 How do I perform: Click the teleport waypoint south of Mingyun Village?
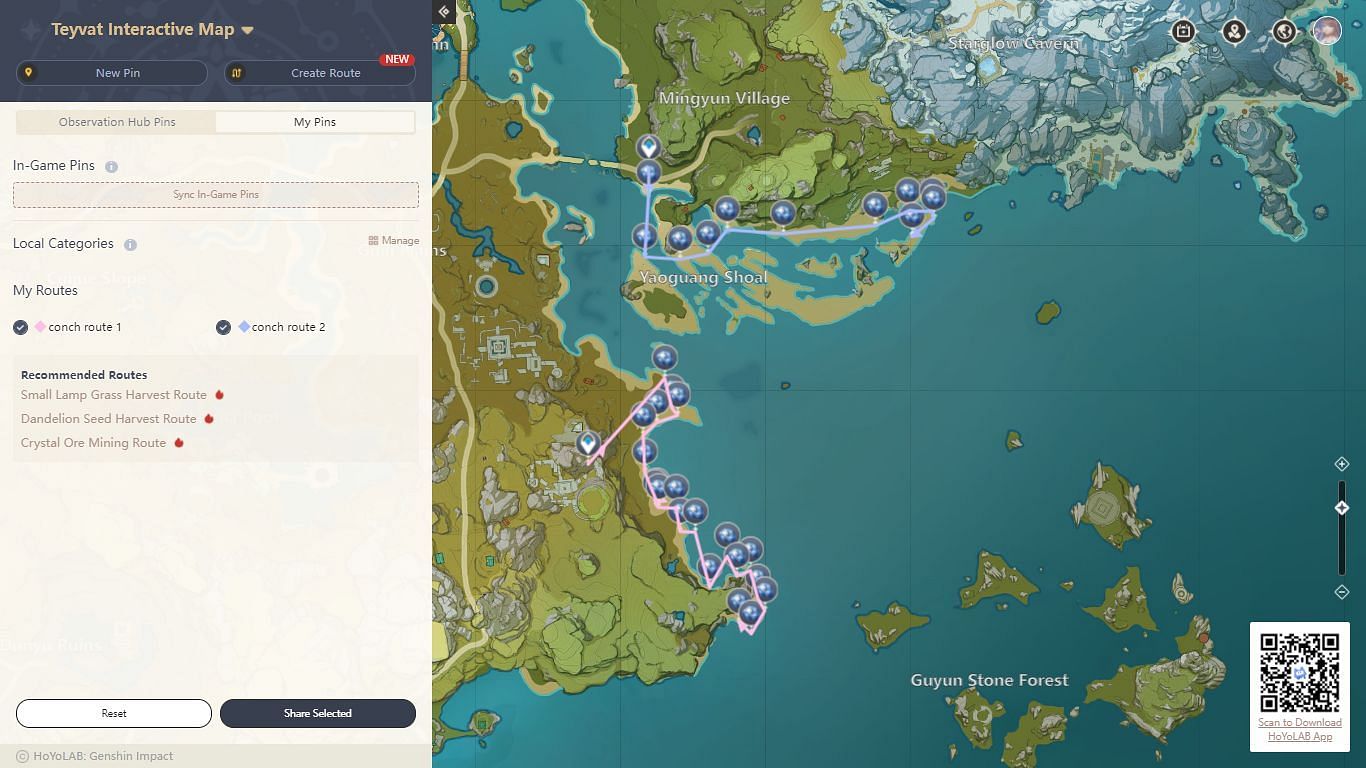pos(649,149)
